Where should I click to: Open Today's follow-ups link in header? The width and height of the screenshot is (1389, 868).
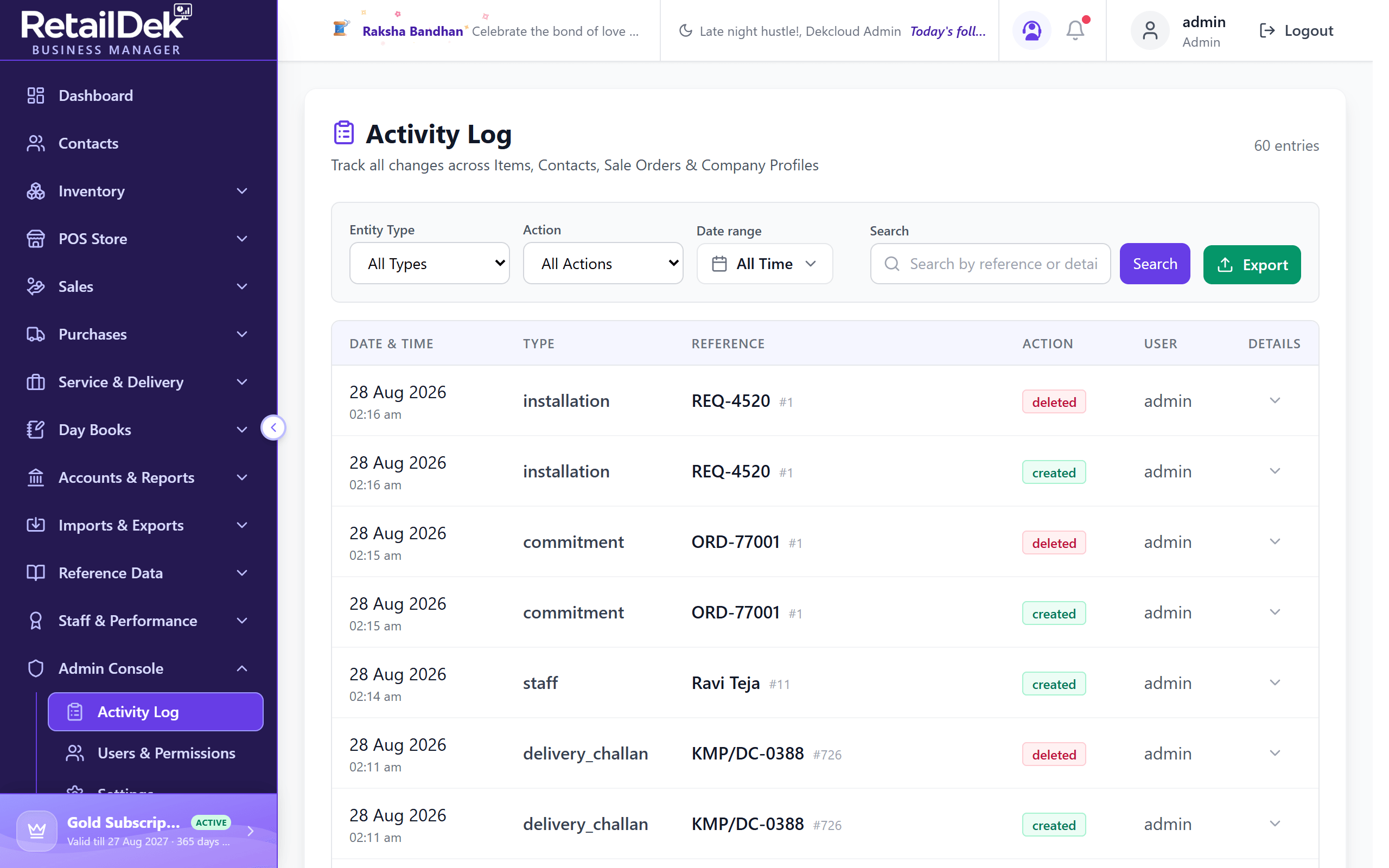tap(948, 31)
